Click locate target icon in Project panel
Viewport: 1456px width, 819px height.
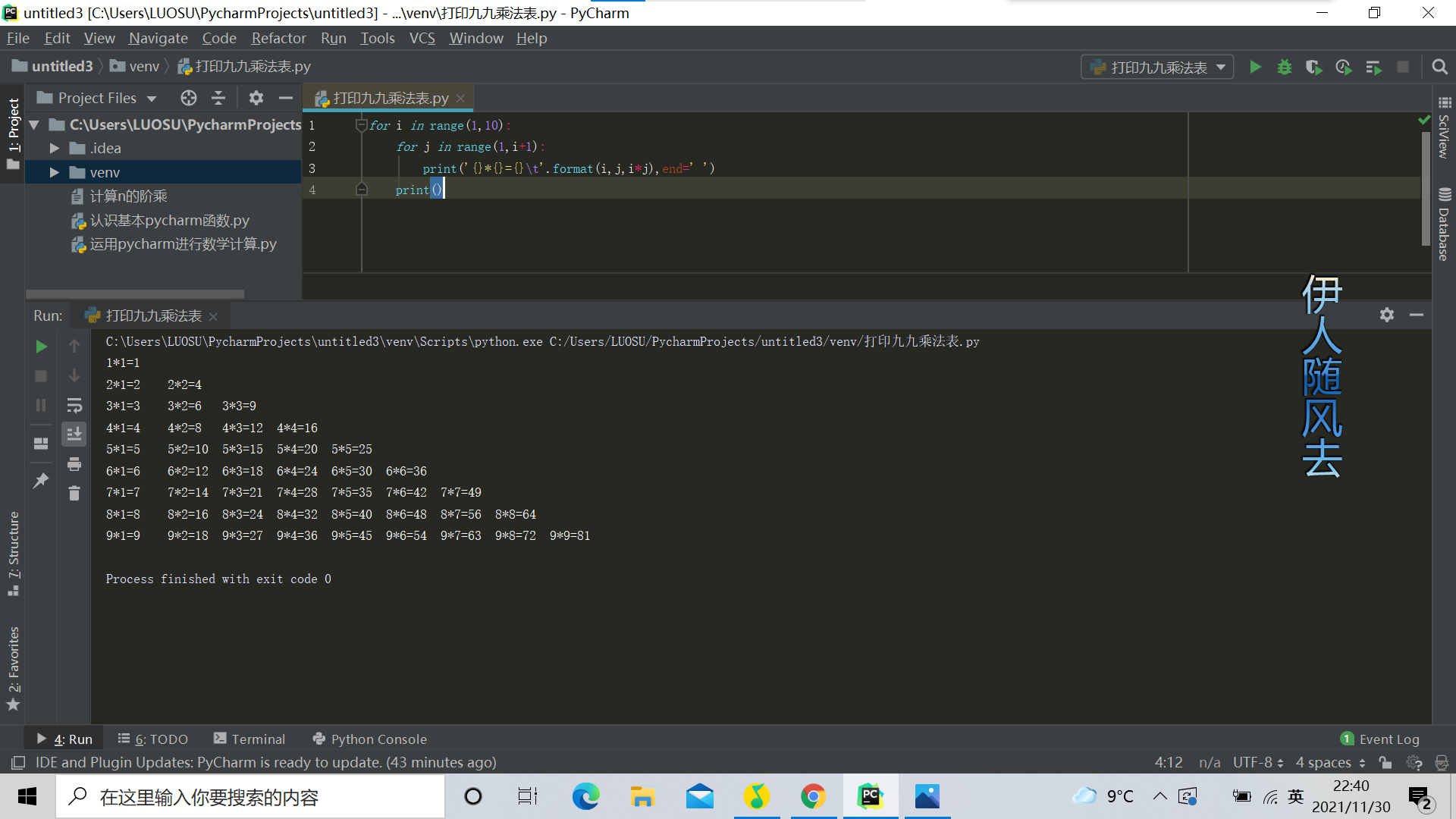188,98
